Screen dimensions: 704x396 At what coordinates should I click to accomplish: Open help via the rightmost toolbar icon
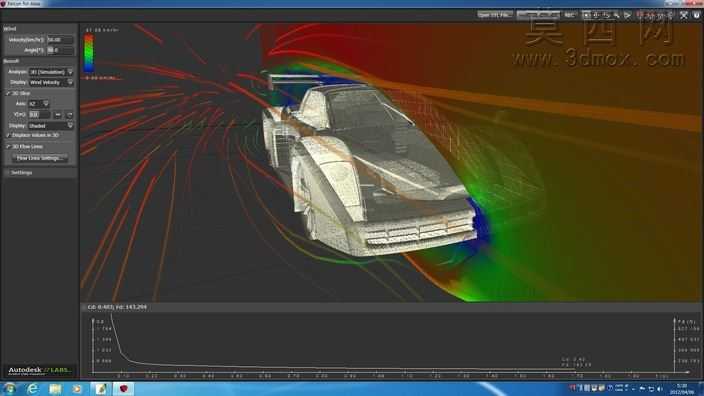(x=696, y=15)
